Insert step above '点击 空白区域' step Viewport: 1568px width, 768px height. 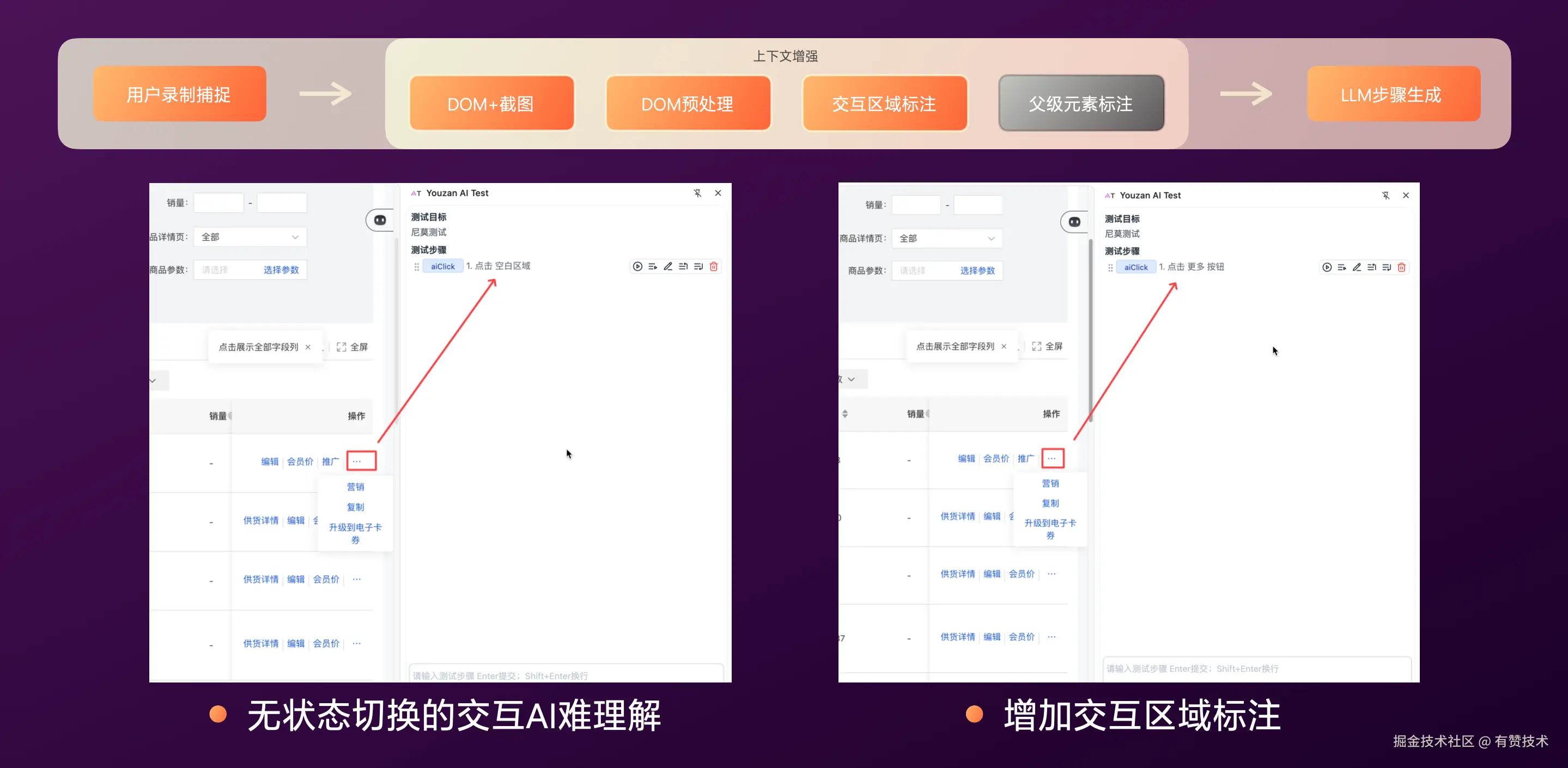(683, 266)
